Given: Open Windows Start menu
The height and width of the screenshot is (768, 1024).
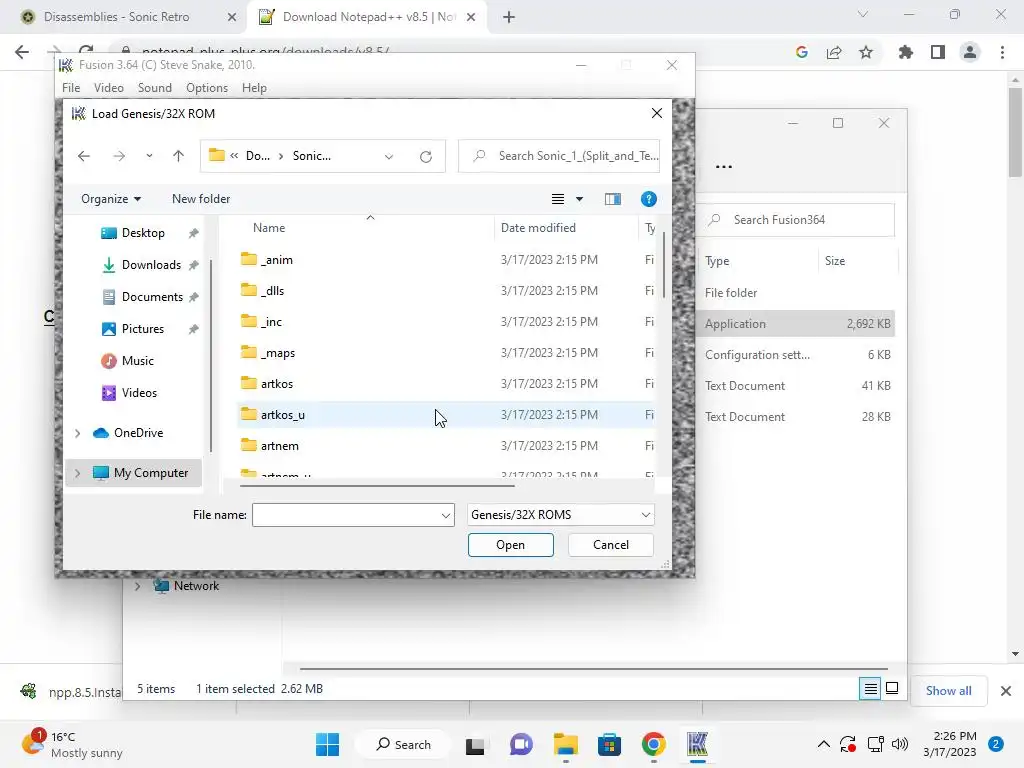Looking at the screenshot, I should point(327,744).
